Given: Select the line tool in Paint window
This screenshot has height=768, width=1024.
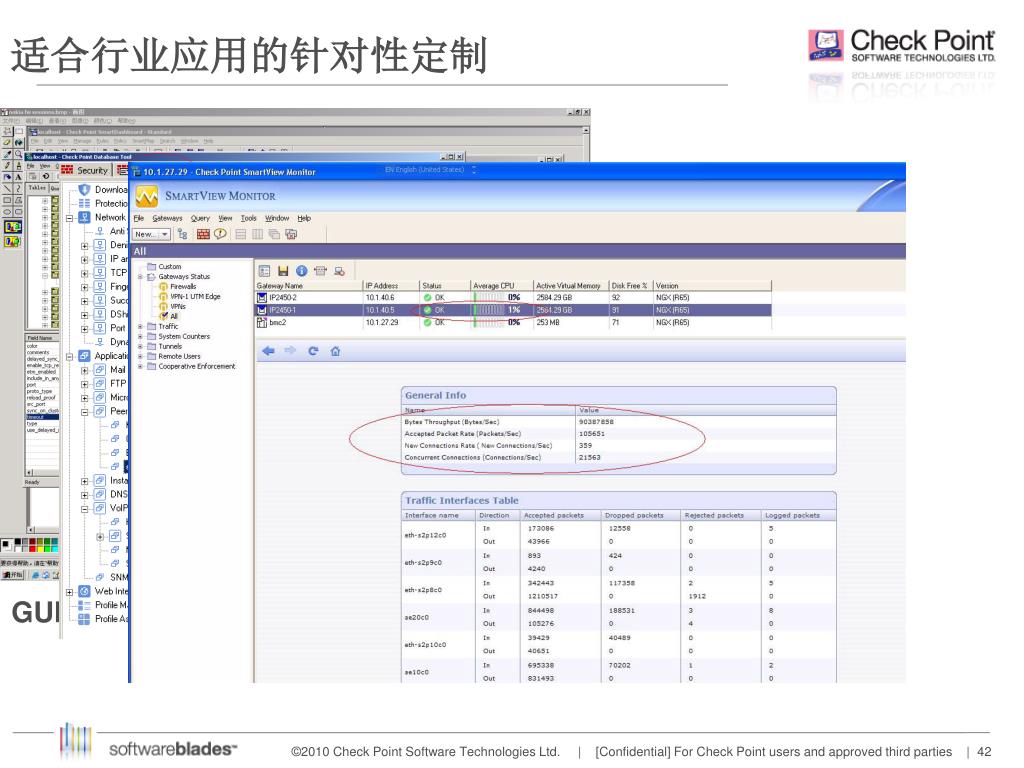Looking at the screenshot, I should (7, 188).
